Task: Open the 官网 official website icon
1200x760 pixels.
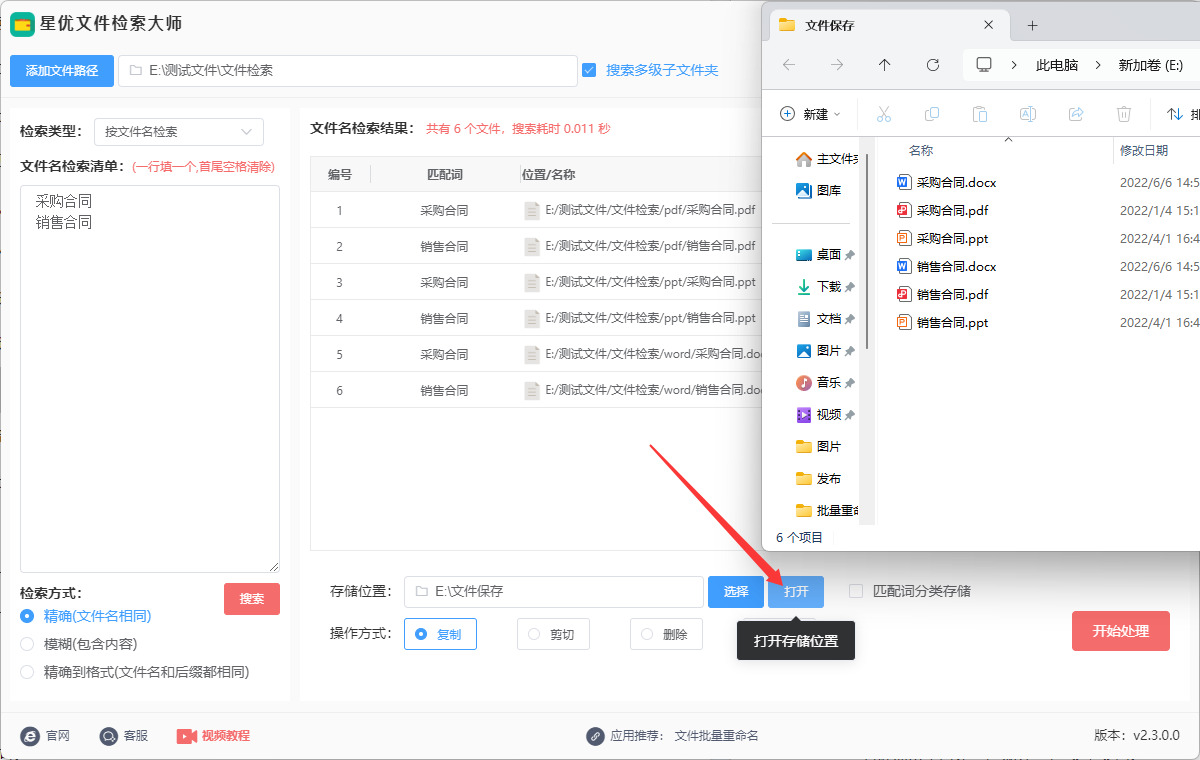Action: 30,736
